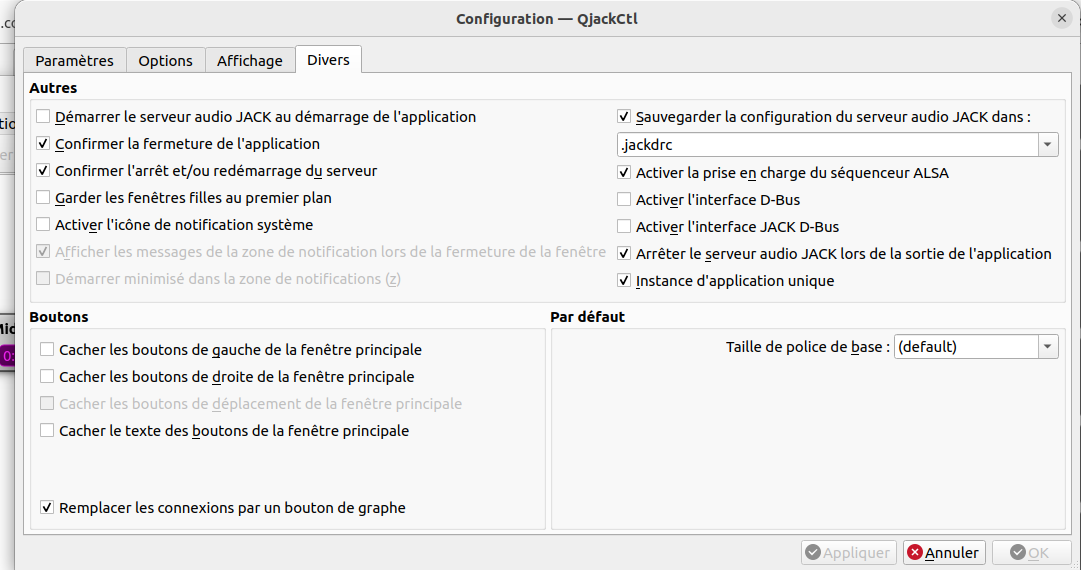Enable Activer l'interface D-Bus checkbox
The width and height of the screenshot is (1081, 570).
click(624, 200)
